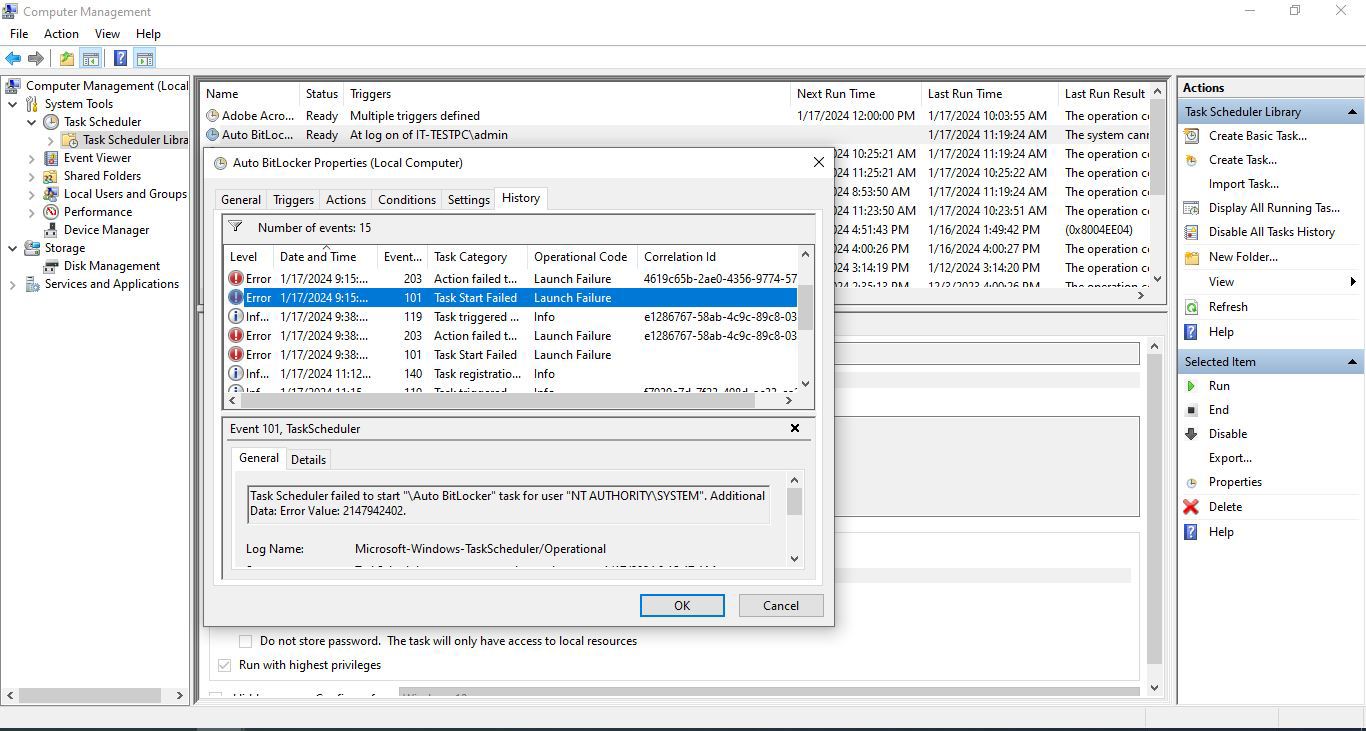Viewport: 1366px width, 731px height.
Task: Click the event filter funnel icon
Action: 235,227
